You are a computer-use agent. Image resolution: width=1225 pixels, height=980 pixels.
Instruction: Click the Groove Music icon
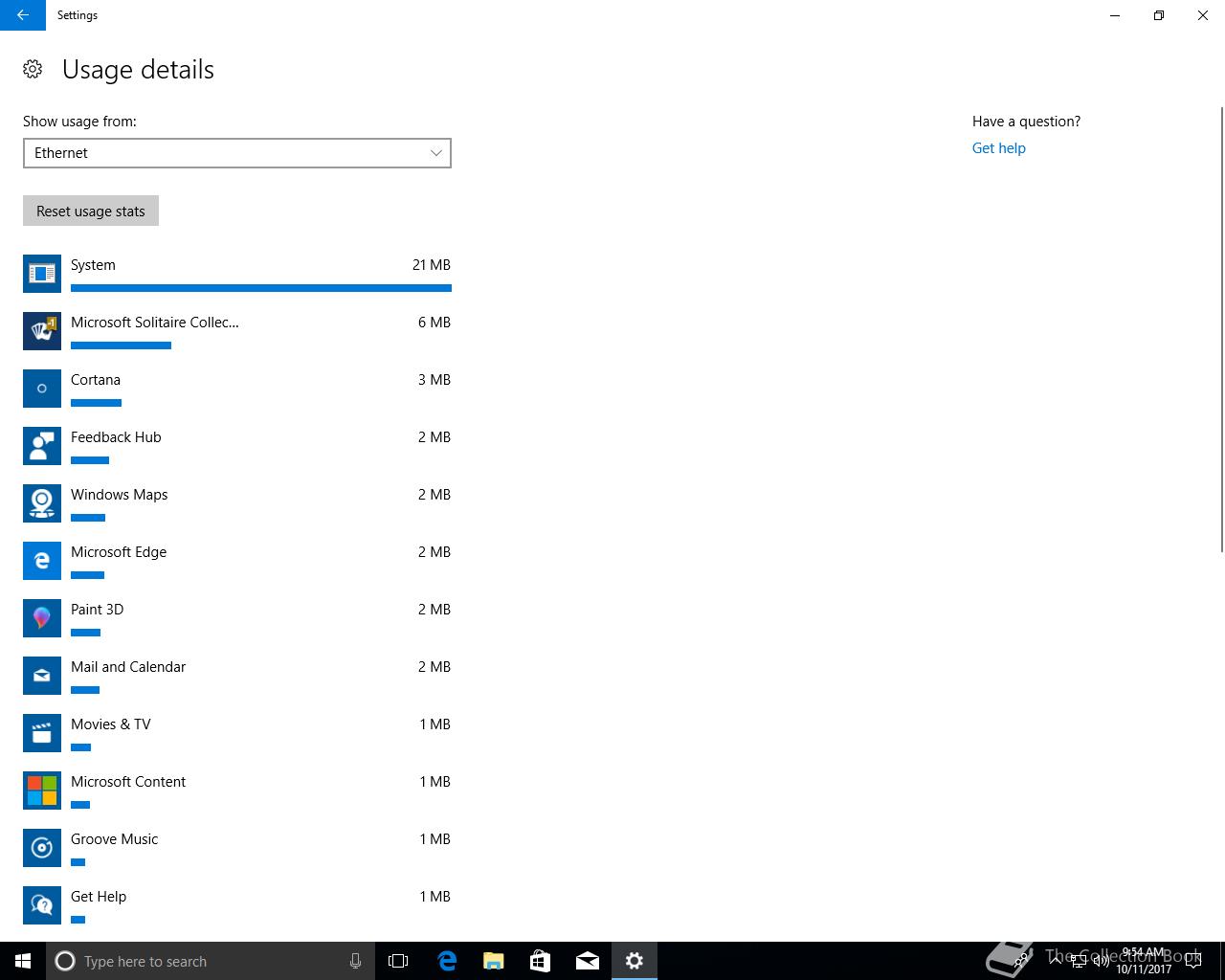(x=42, y=848)
